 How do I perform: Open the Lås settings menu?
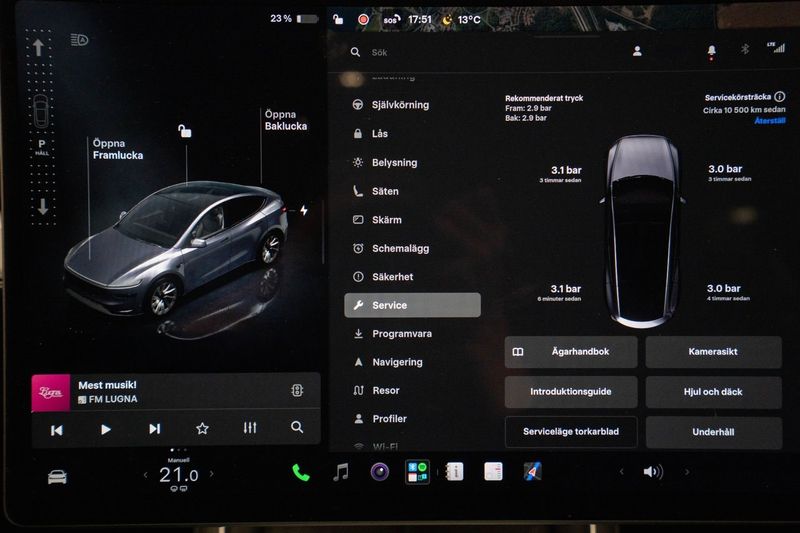click(370, 134)
